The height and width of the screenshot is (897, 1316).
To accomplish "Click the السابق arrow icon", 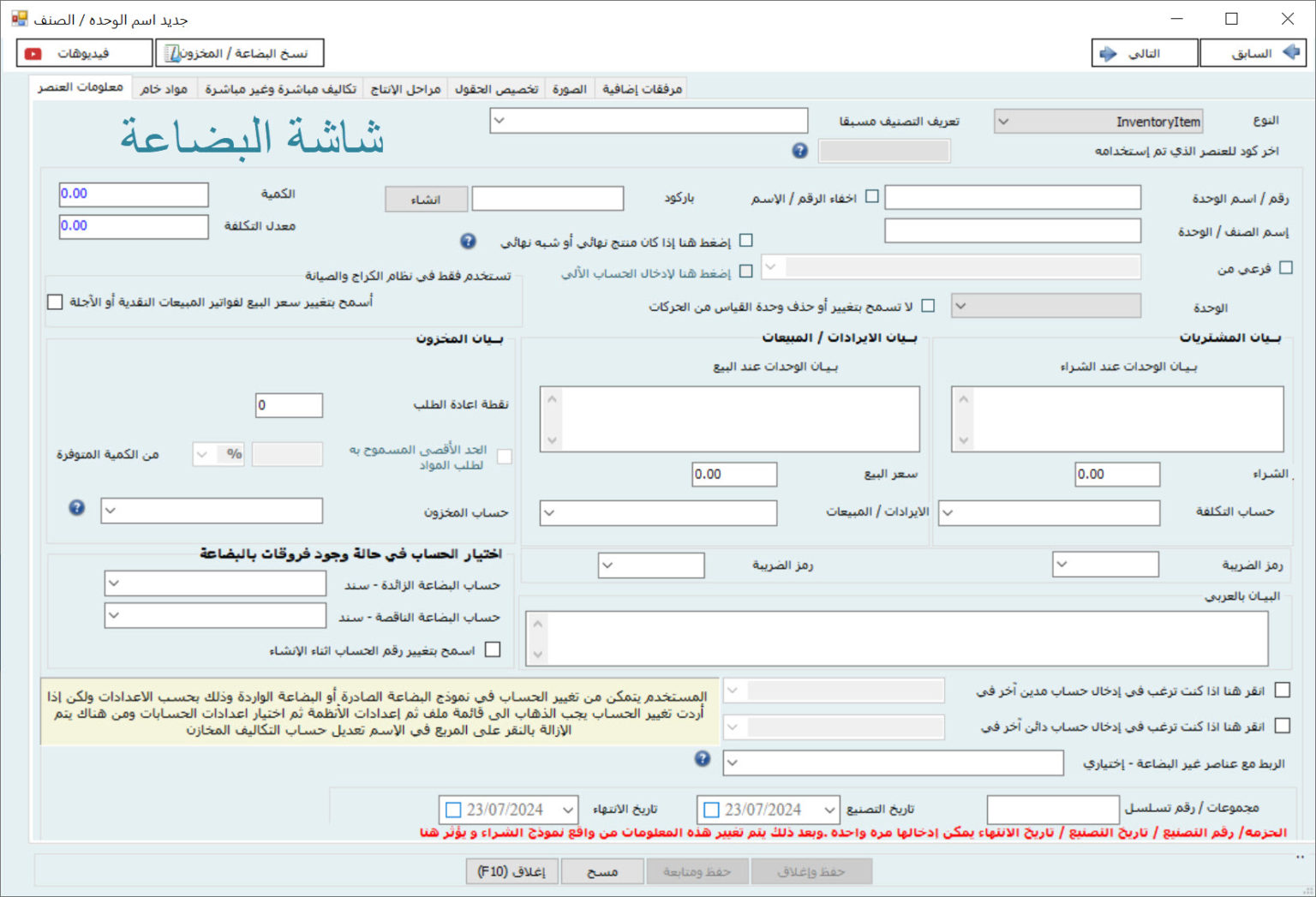I will [1291, 53].
